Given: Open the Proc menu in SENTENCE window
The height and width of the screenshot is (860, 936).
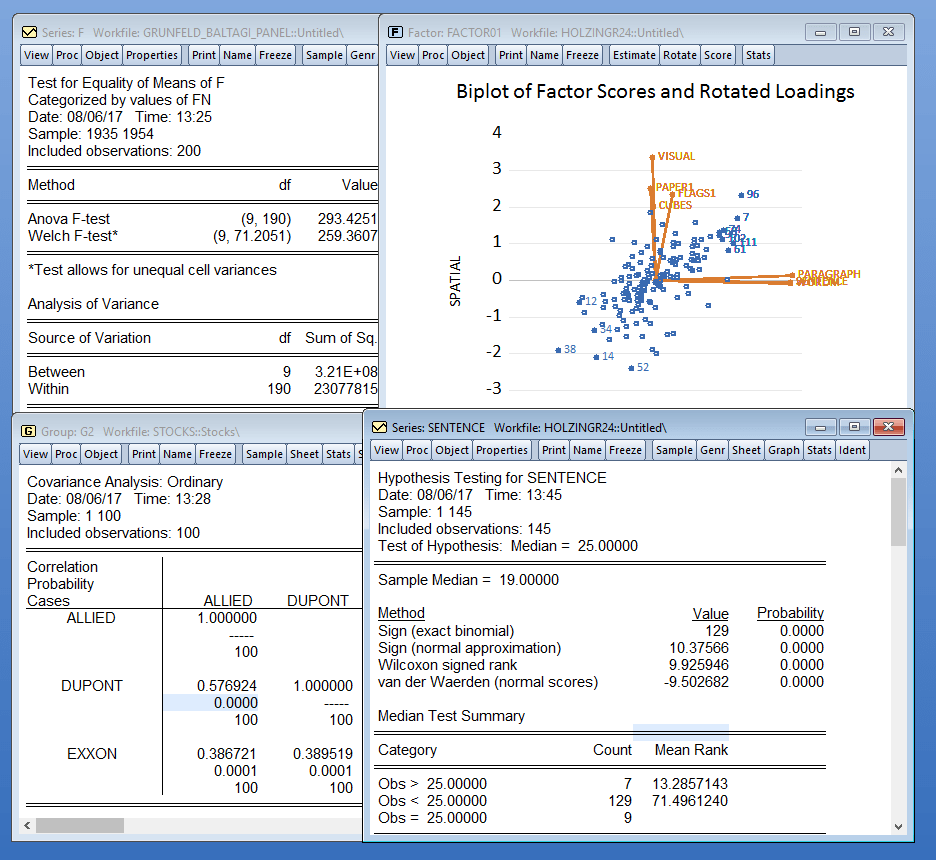Looking at the screenshot, I should pos(417,450).
